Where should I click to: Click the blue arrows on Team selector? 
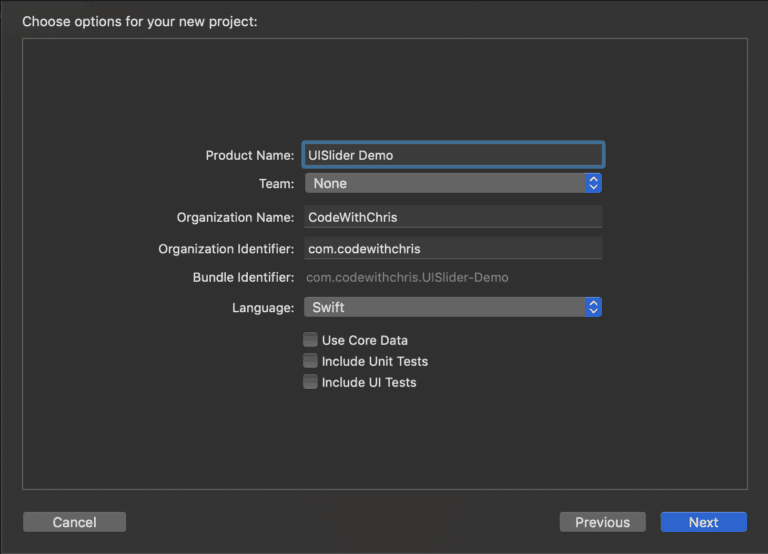(x=593, y=183)
